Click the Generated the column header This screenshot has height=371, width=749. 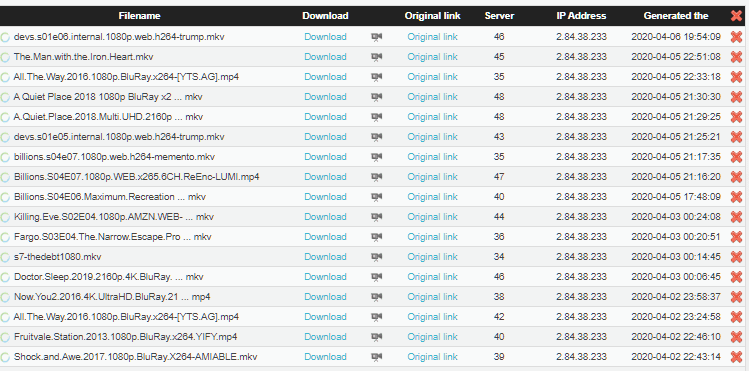coord(676,16)
